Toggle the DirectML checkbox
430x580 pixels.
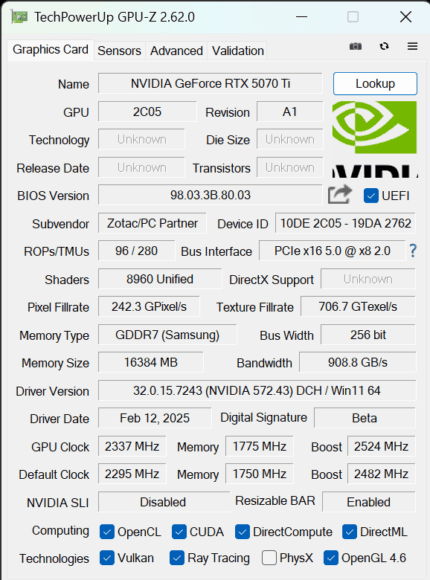(350, 532)
